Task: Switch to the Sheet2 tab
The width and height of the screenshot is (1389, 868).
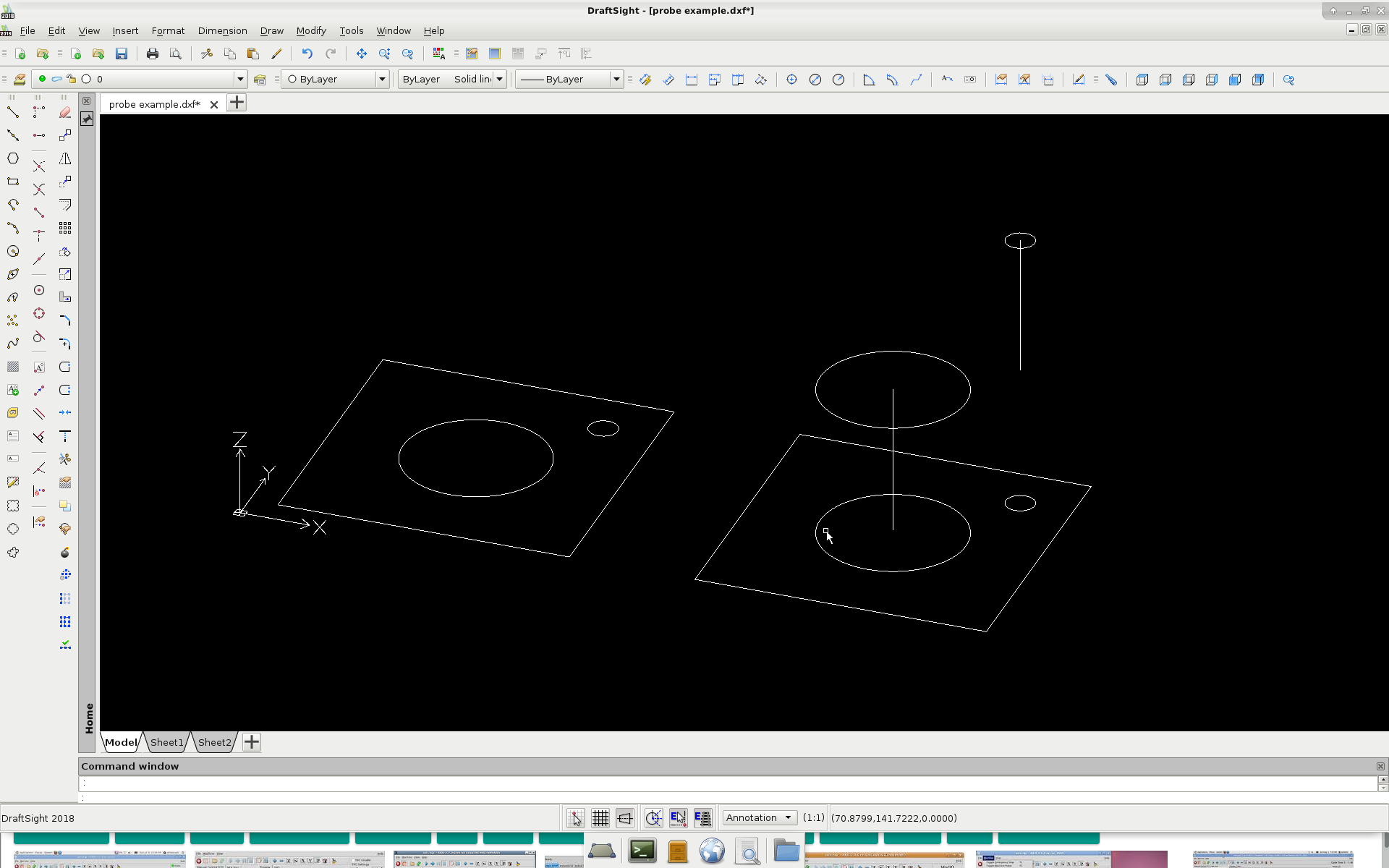Action: click(x=215, y=742)
